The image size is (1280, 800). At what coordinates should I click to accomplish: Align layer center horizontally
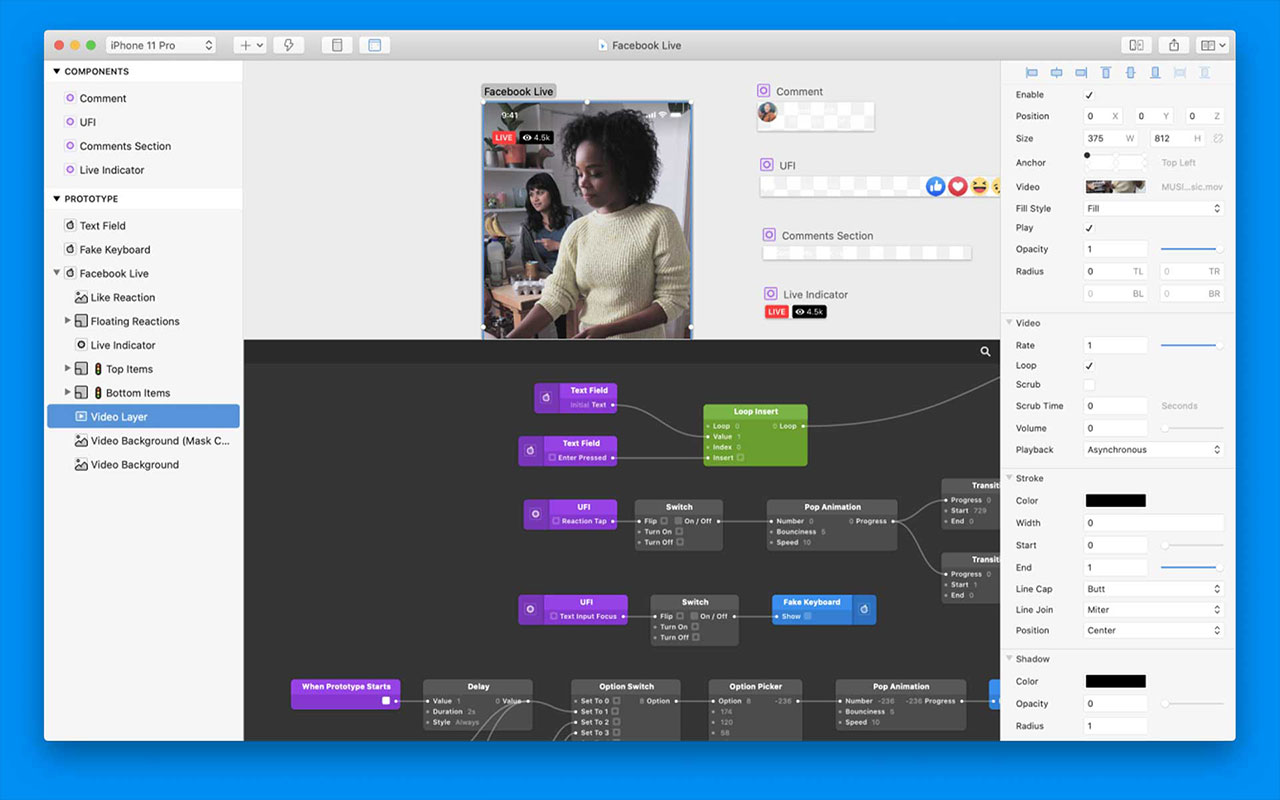pos(1056,72)
